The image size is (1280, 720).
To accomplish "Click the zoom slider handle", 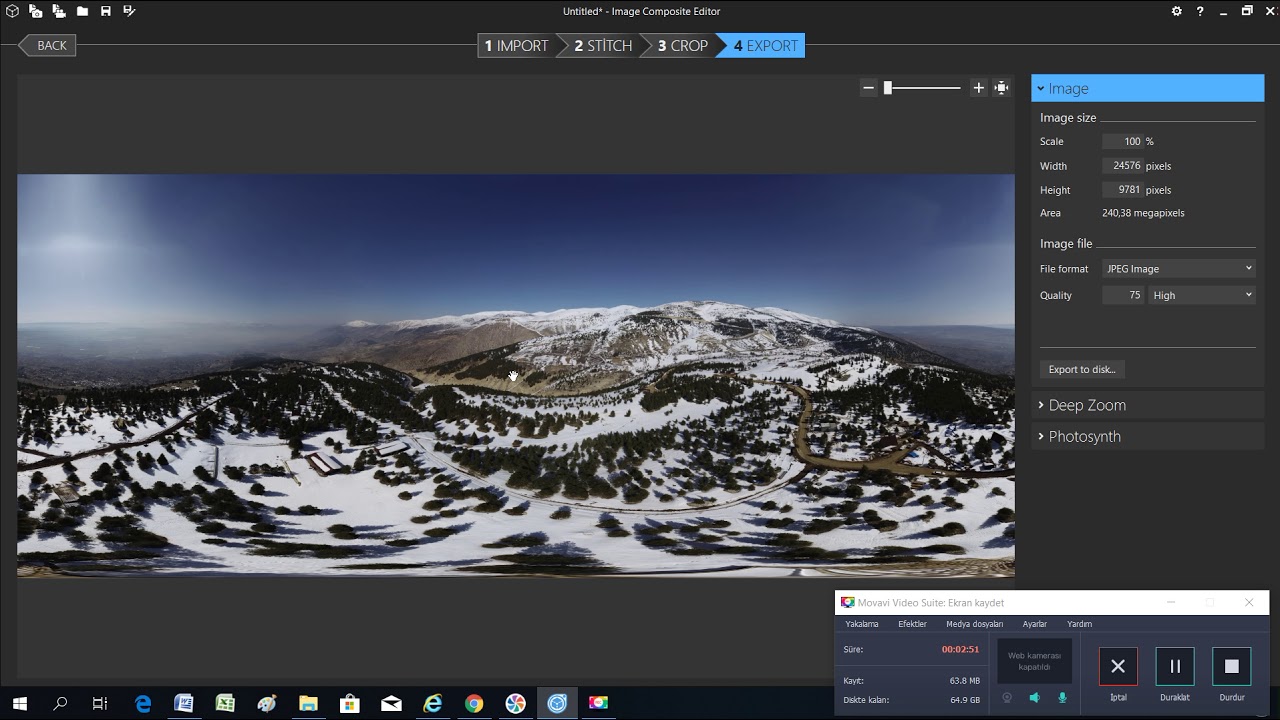I will pyautogui.click(x=887, y=88).
